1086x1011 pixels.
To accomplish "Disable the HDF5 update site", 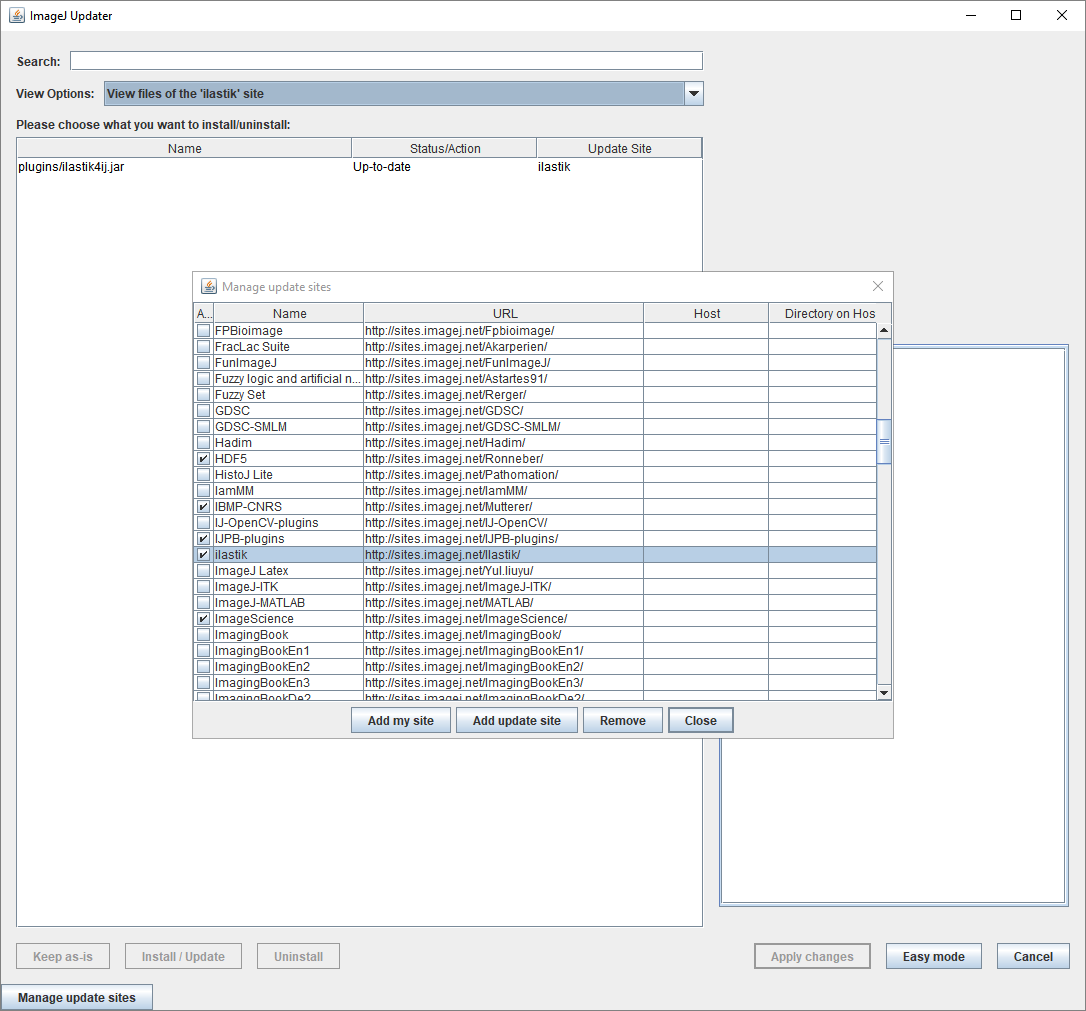I will tap(203, 458).
